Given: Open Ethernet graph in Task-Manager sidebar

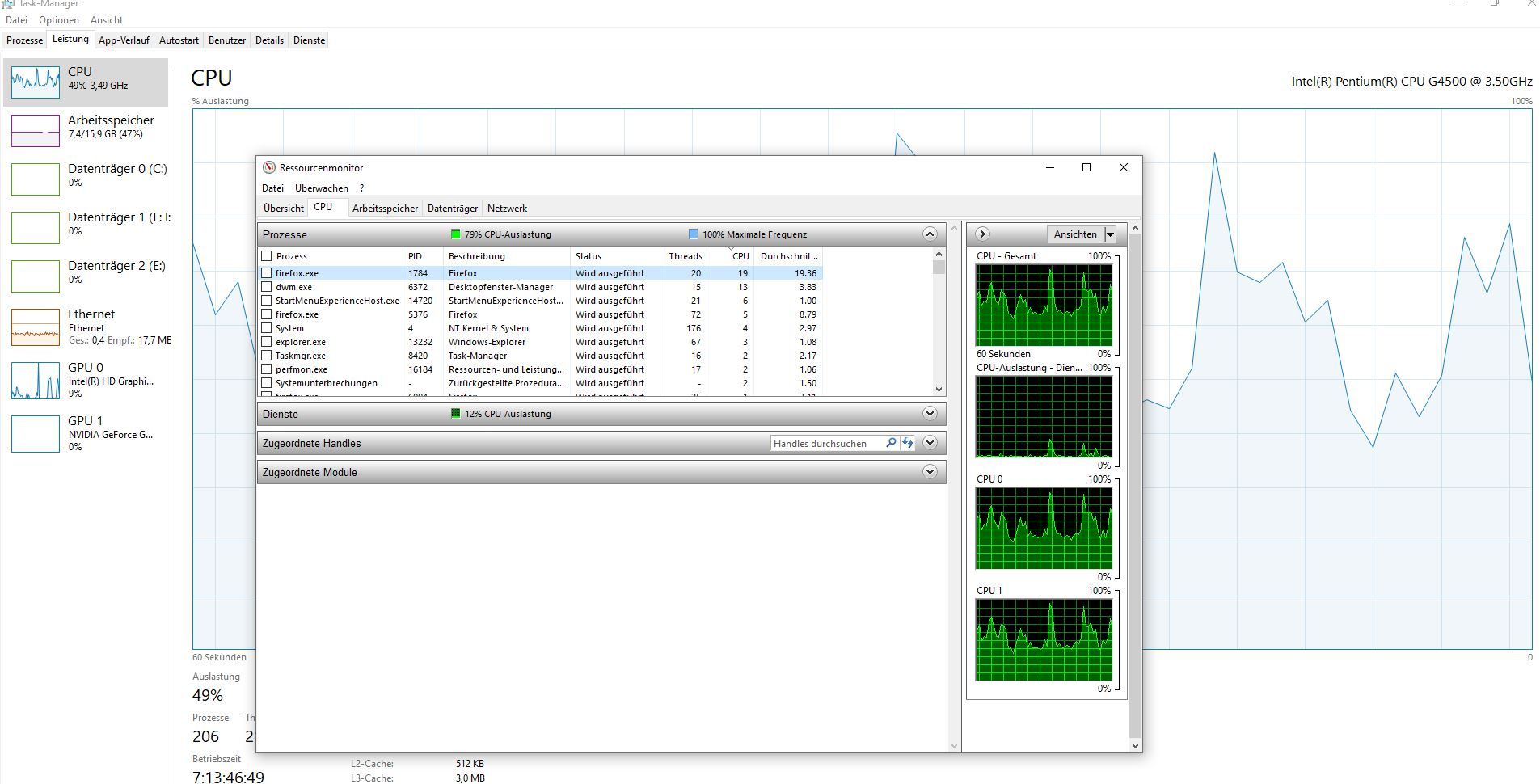Looking at the screenshot, I should click(x=86, y=327).
